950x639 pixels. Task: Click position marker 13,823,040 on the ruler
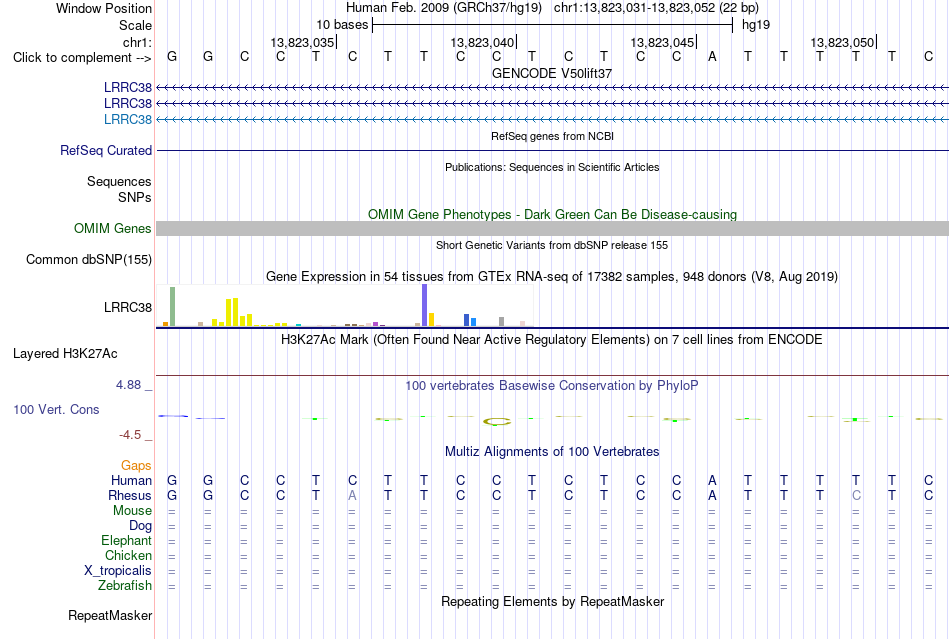[x=482, y=42]
